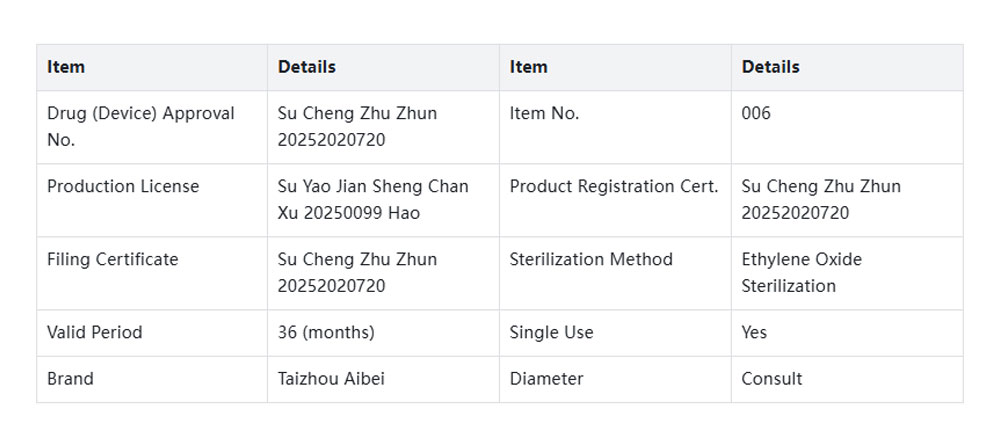This screenshot has width=1000, height=448.
Task: Click the first "Item" column header
Action: click(66, 67)
